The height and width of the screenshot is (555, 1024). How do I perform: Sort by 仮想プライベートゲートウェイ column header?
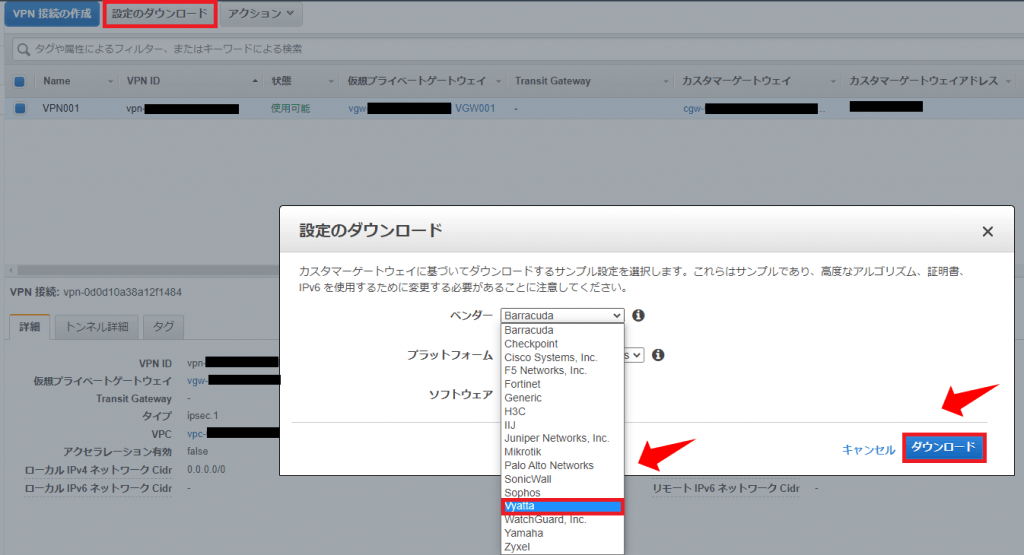(x=417, y=81)
